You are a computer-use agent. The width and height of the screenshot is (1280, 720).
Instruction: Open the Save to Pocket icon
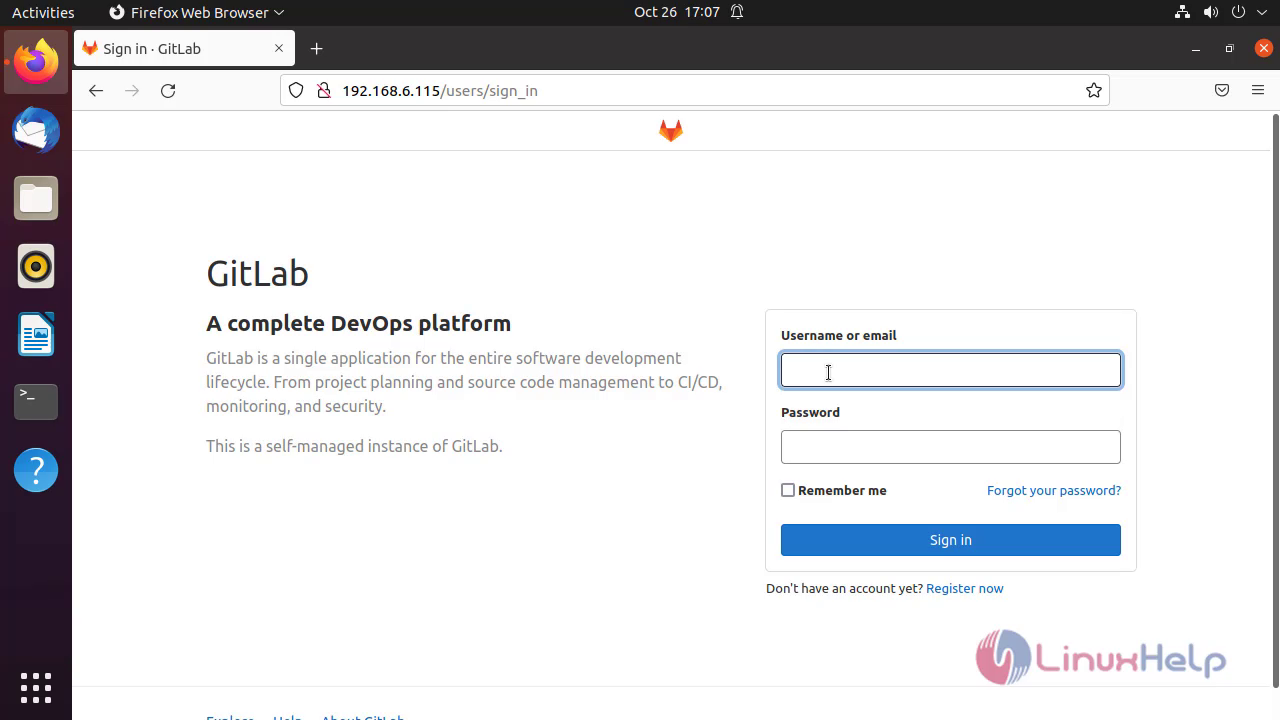coord(1222,91)
